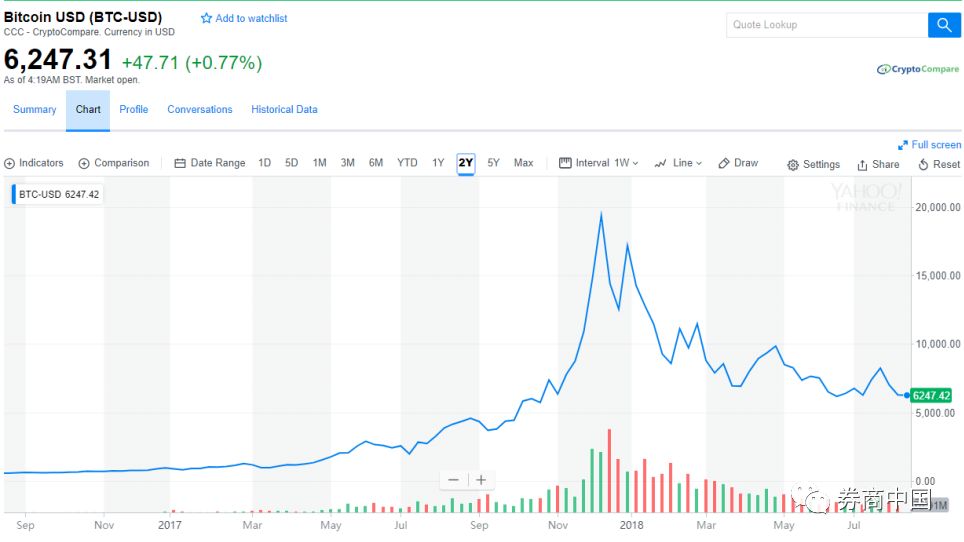The image size is (964, 542).
Task: Open the Comparison tool
Action: click(x=113, y=163)
